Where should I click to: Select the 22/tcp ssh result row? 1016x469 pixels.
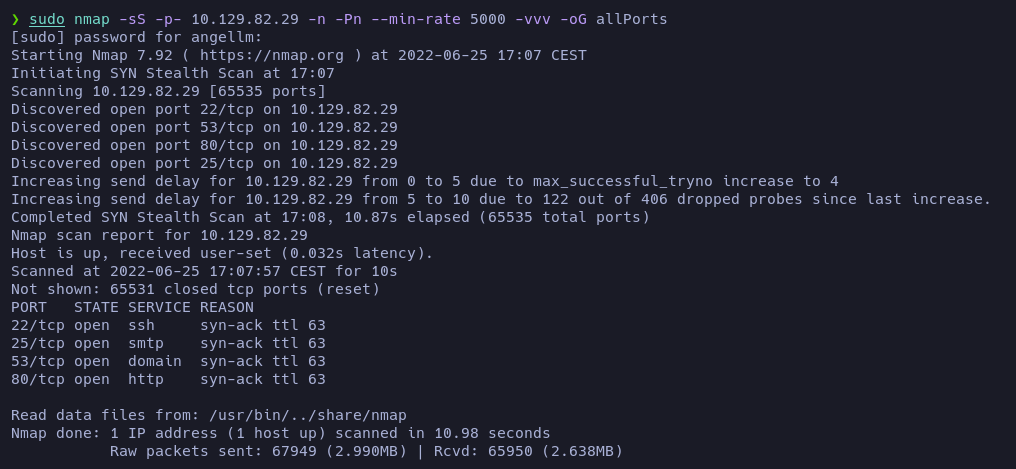[x=168, y=325]
